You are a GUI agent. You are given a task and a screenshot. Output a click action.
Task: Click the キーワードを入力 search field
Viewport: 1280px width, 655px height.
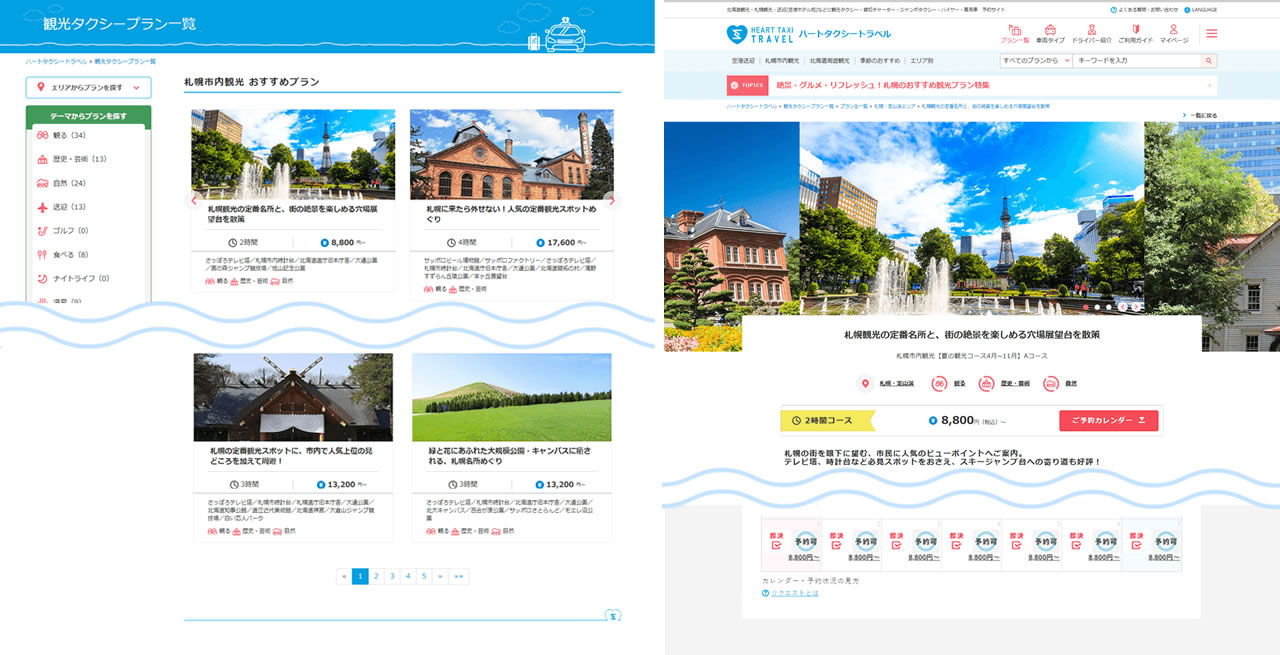pyautogui.click(x=1138, y=61)
